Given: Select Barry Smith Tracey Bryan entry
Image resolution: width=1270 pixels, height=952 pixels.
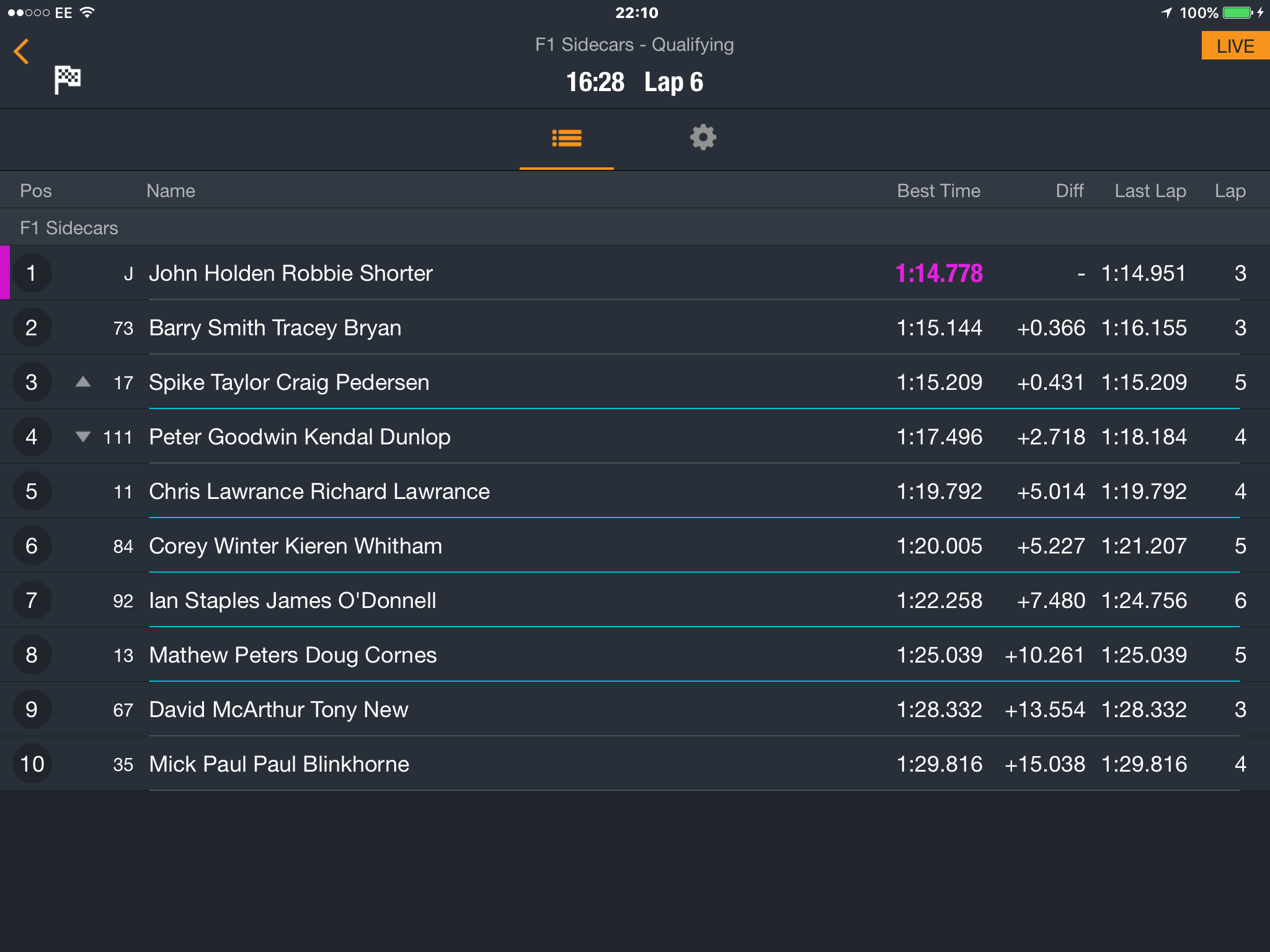Looking at the screenshot, I should pos(635,328).
